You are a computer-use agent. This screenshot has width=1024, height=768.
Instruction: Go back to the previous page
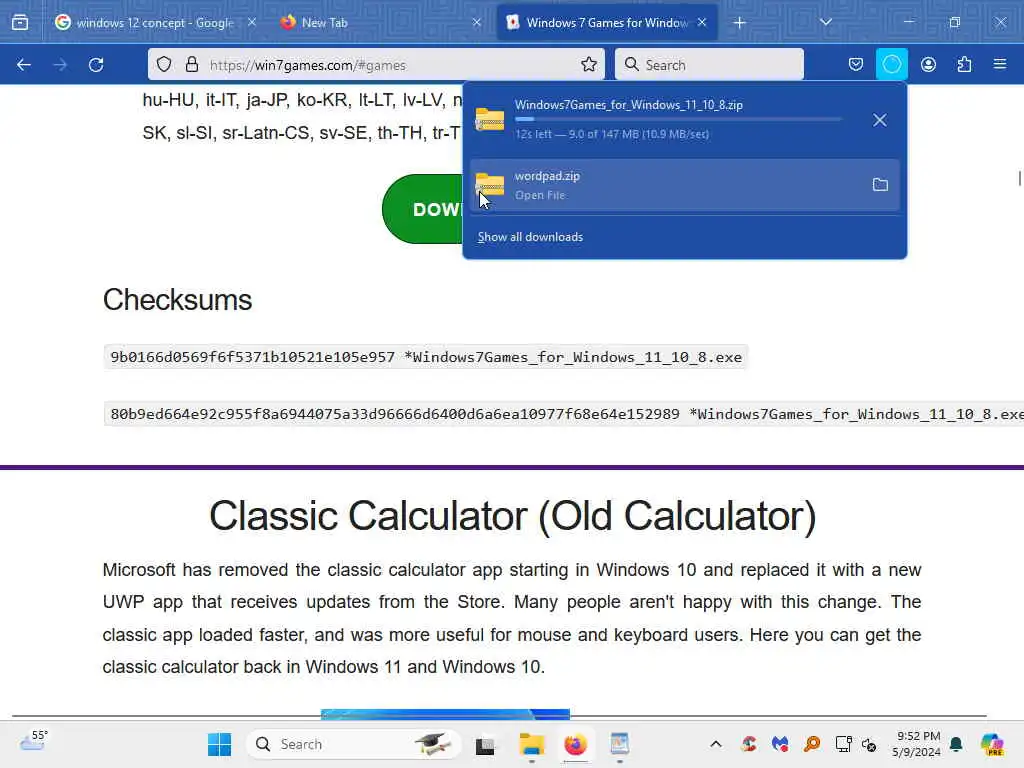[24, 65]
